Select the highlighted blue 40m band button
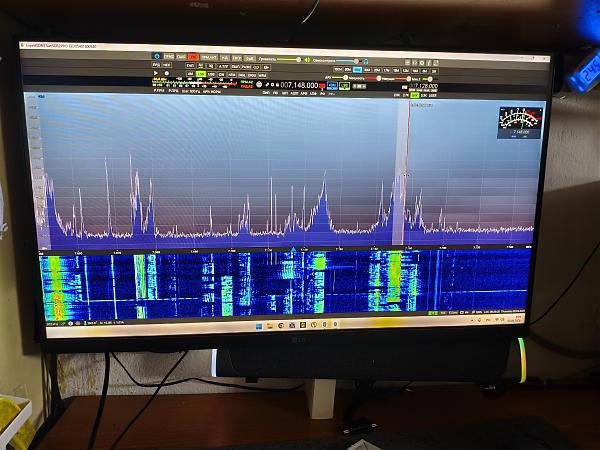600x450 pixels. tap(358, 70)
